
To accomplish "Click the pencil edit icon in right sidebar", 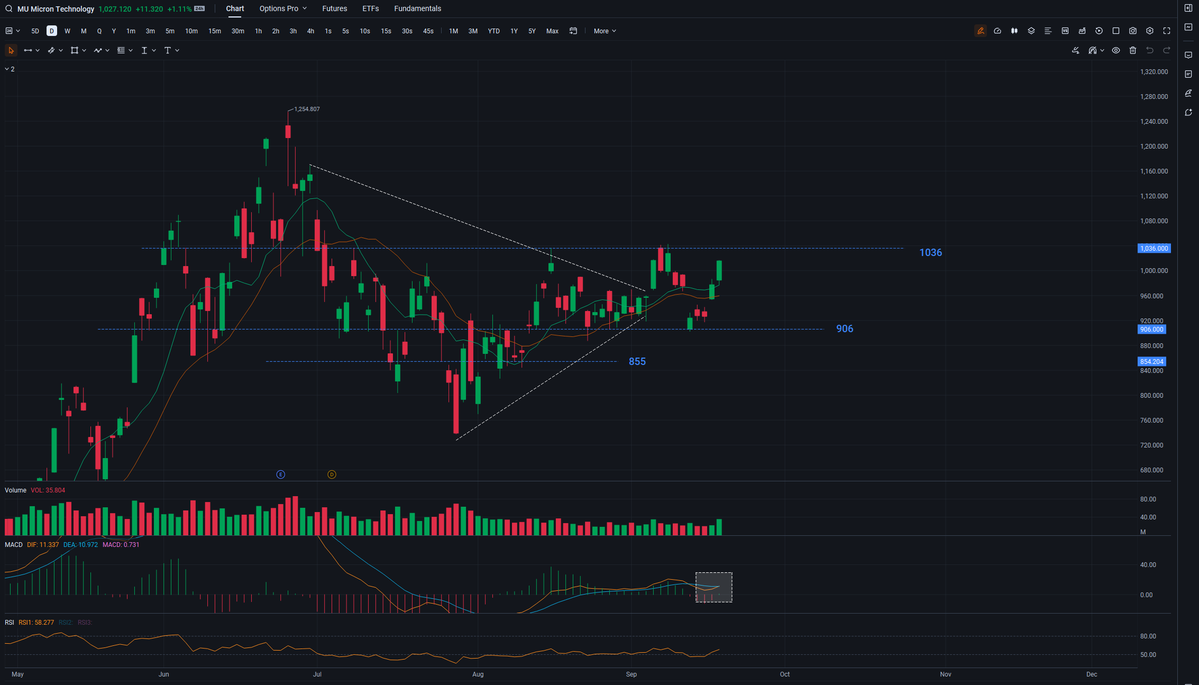I will [x=1188, y=93].
